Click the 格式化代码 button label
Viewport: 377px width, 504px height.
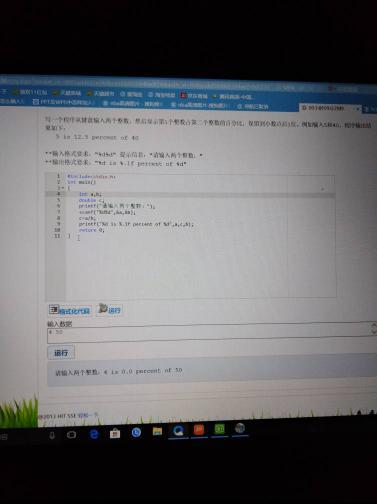click(75, 311)
